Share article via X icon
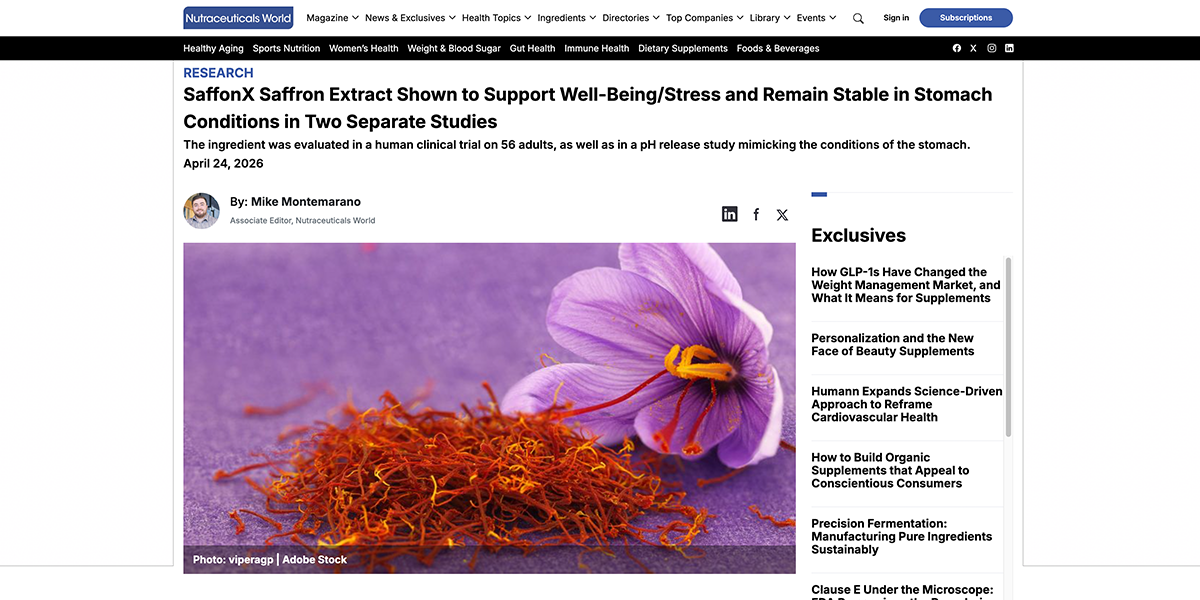Viewport: 1200px width, 600px height. (782, 214)
